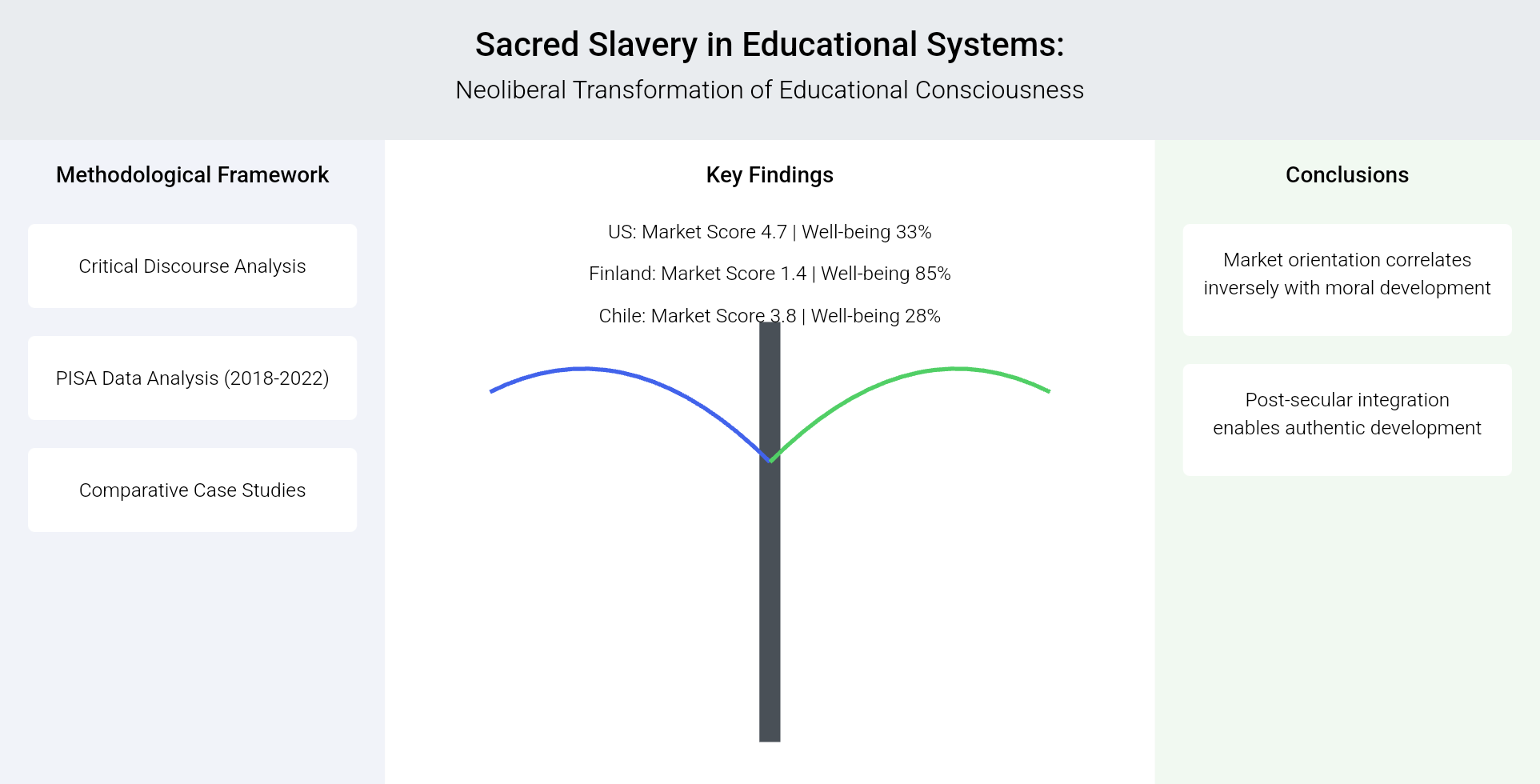Image resolution: width=1540 pixels, height=784 pixels.
Task: Click the Neoliberal Transformation subtitle text
Action: click(769, 90)
